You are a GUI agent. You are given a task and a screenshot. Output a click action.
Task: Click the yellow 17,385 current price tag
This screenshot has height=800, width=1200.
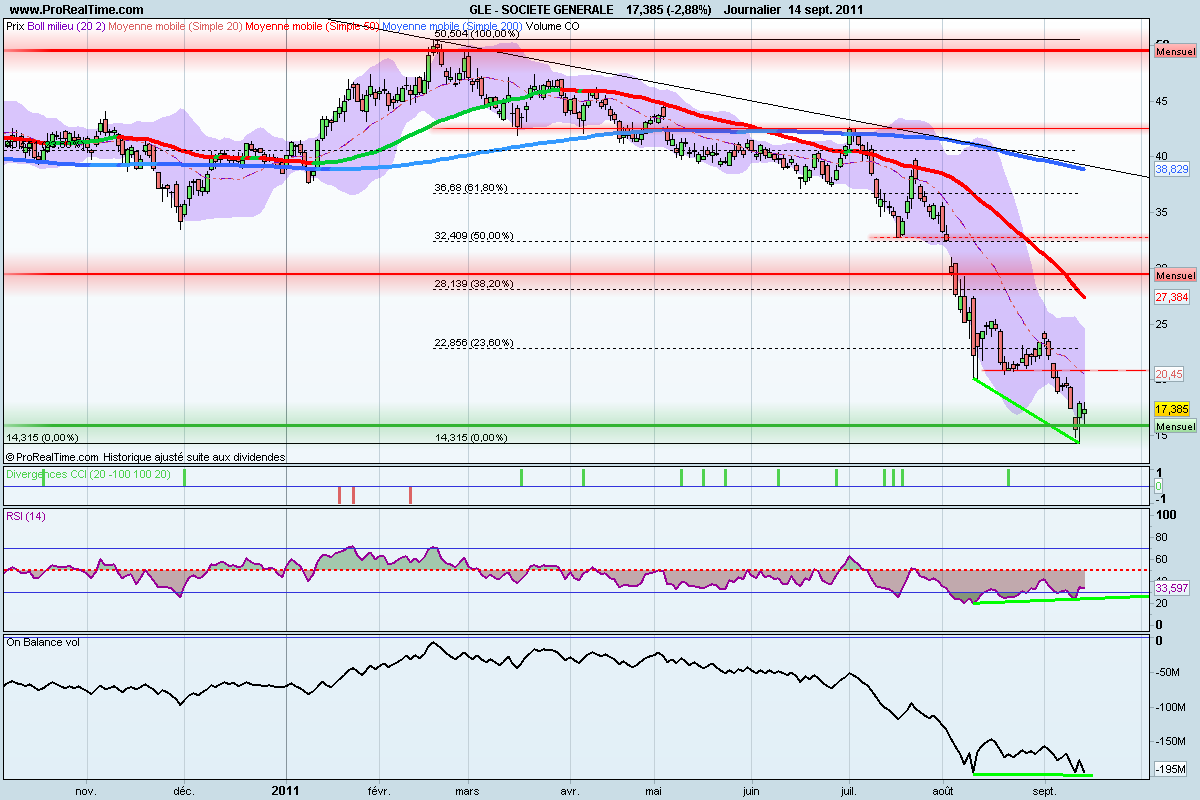pos(1171,410)
